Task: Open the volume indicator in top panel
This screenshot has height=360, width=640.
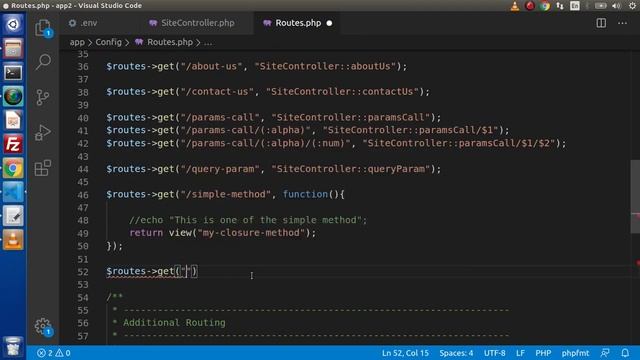Action: click(616, 6)
